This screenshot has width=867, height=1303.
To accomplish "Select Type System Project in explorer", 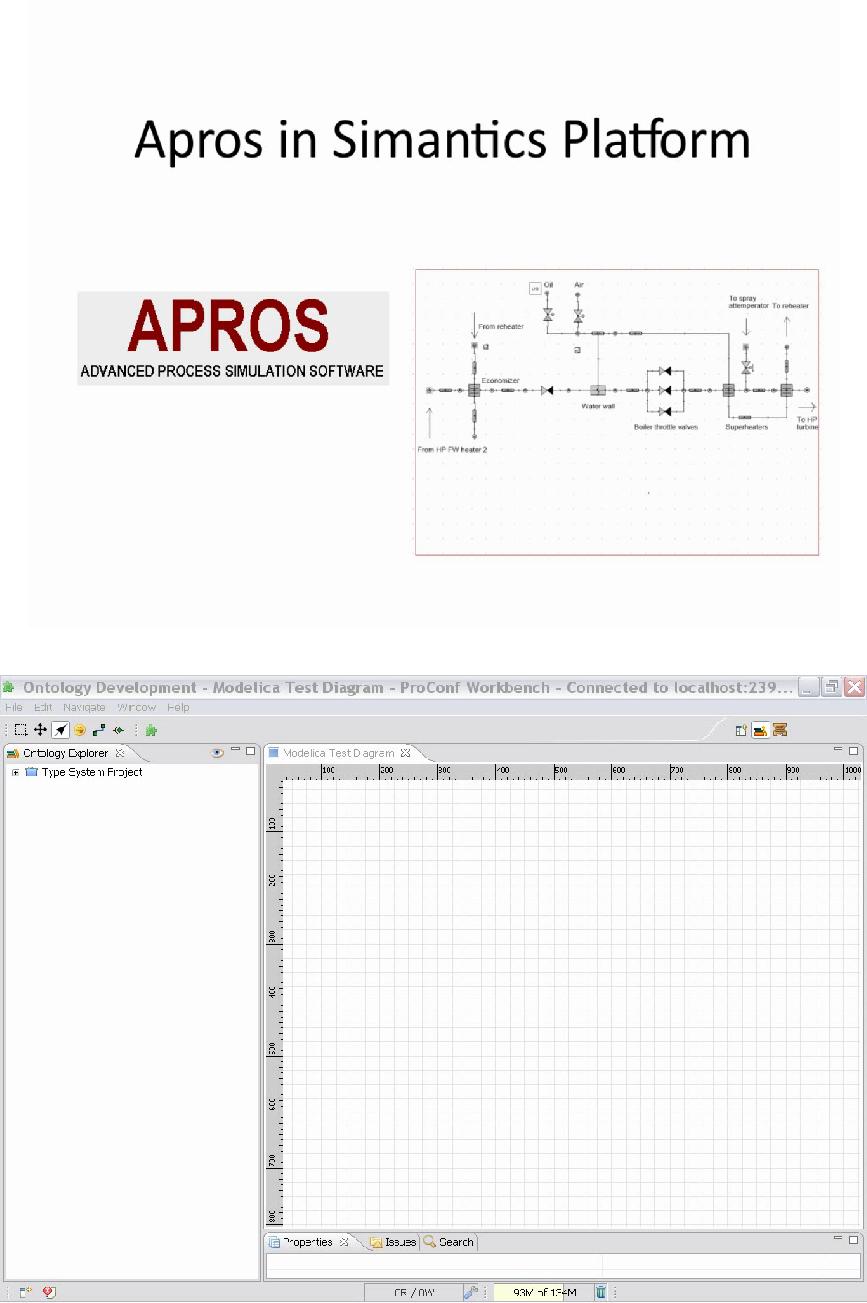I will tap(92, 772).
